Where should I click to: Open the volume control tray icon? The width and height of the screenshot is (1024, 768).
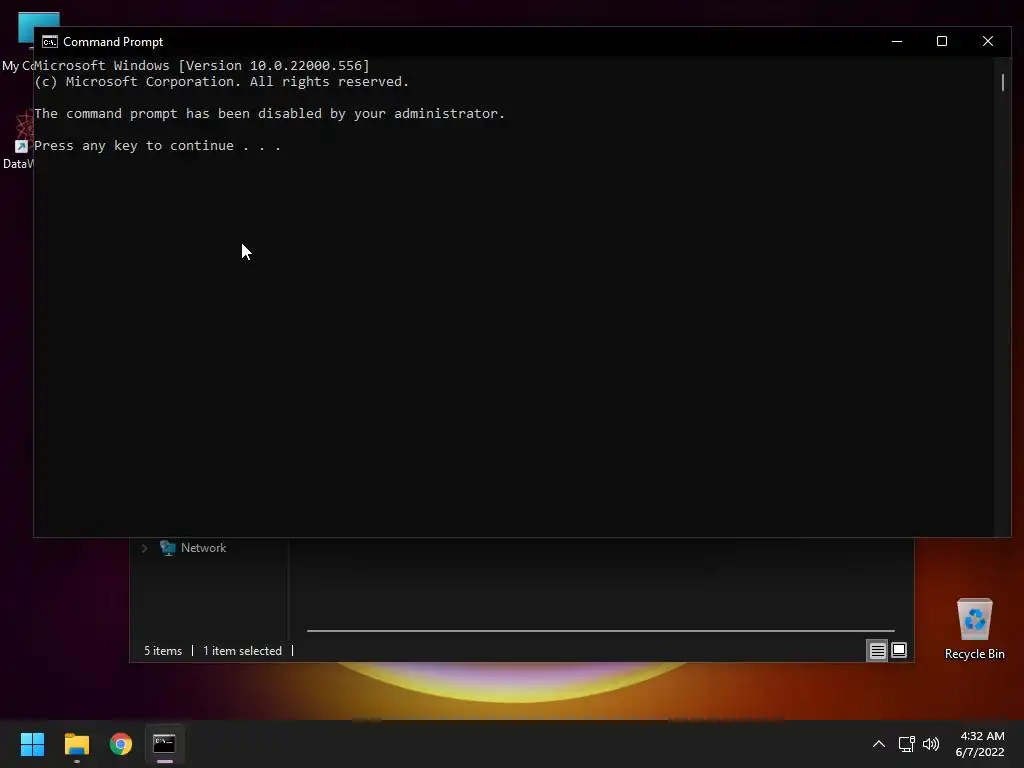[x=931, y=744]
